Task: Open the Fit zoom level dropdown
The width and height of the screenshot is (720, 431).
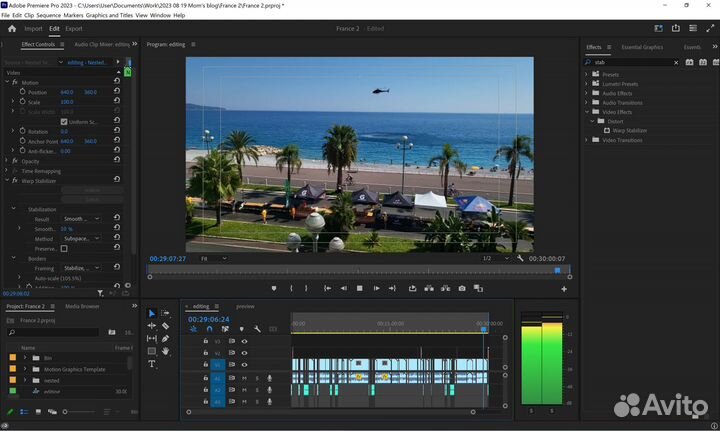Action: point(213,258)
